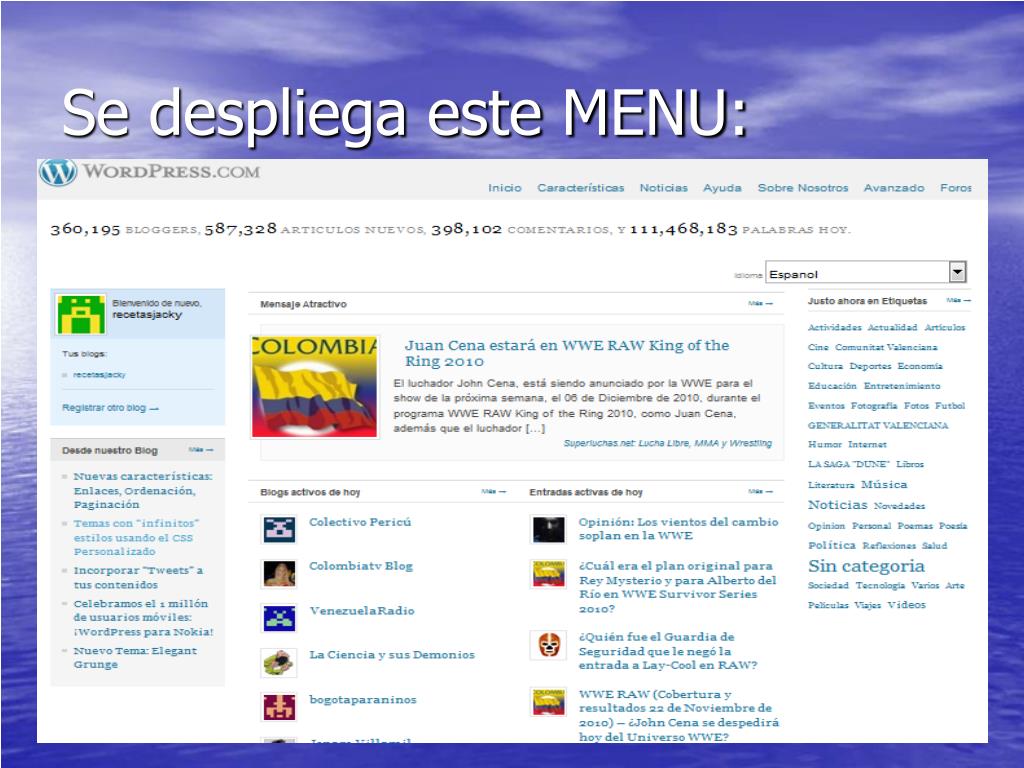Open Nuevo Tema: Elegant Grunge post

coord(135,658)
